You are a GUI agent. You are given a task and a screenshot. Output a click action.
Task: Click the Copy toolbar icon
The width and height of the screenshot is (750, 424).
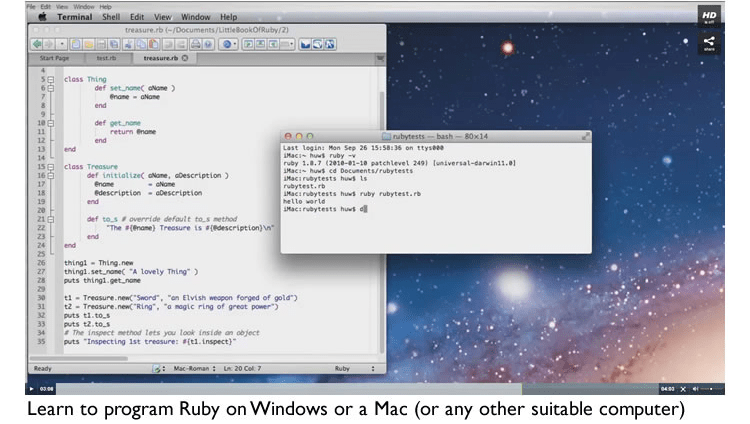(141, 45)
